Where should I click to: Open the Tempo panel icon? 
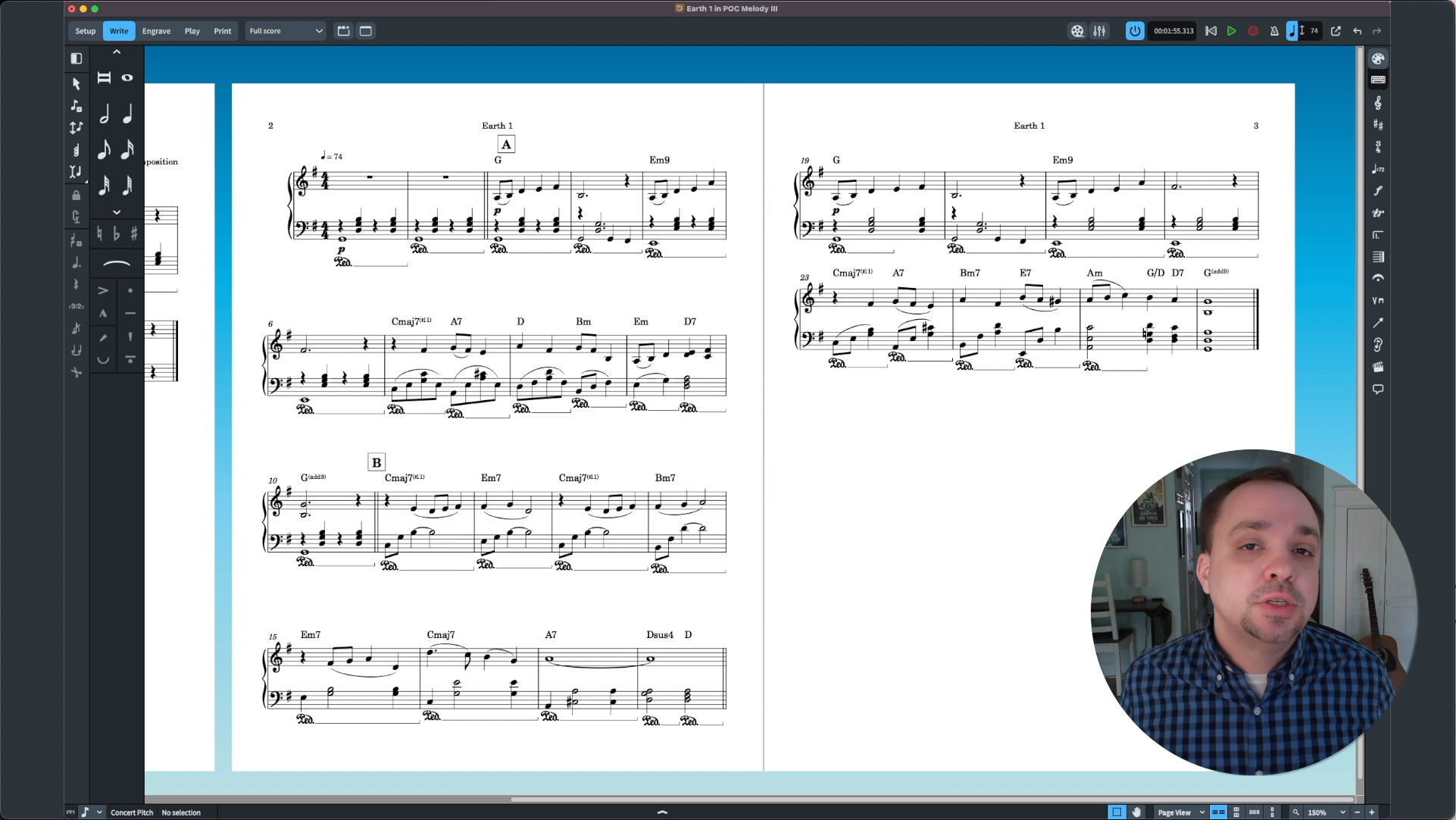tap(1379, 169)
